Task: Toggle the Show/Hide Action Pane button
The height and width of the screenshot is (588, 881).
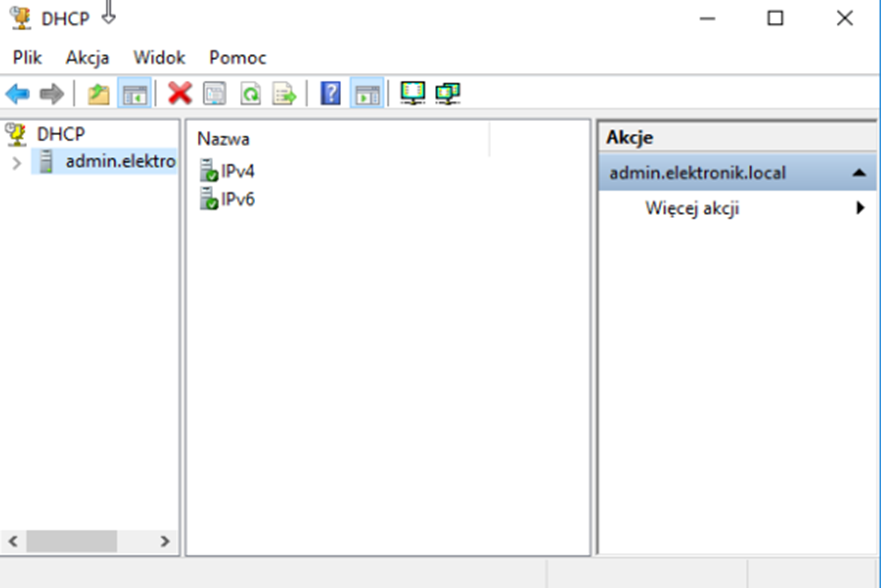Action: point(366,94)
